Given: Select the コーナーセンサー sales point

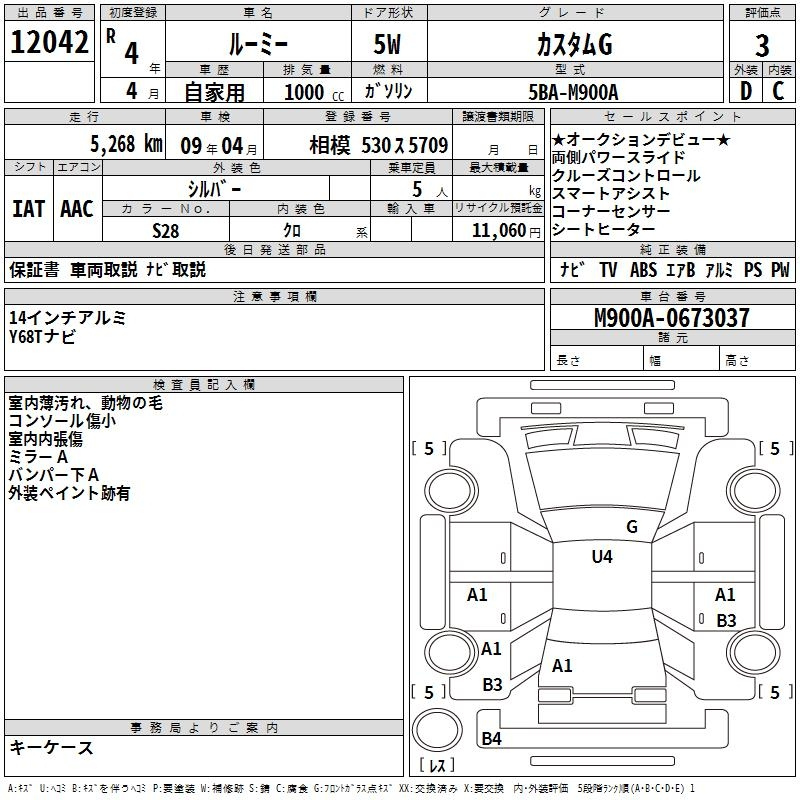Looking at the screenshot, I should point(611,211).
